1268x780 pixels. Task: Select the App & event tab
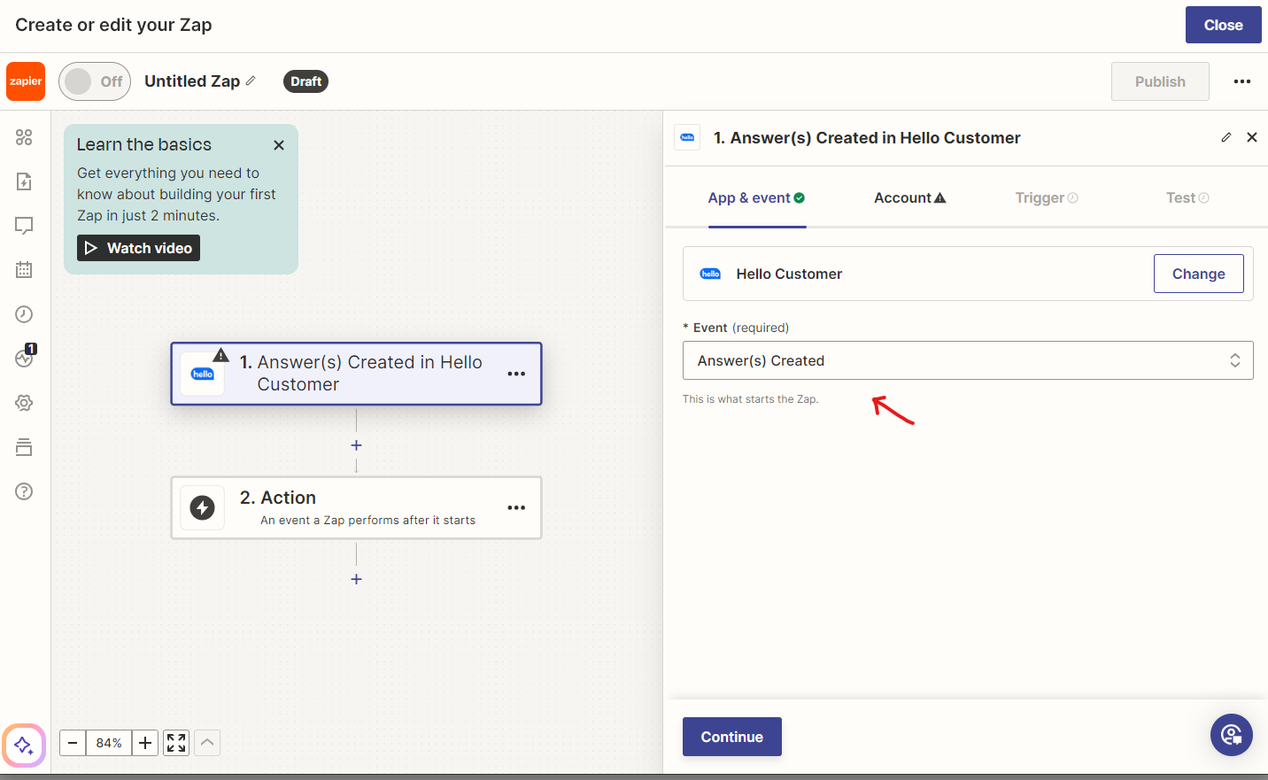(x=755, y=198)
